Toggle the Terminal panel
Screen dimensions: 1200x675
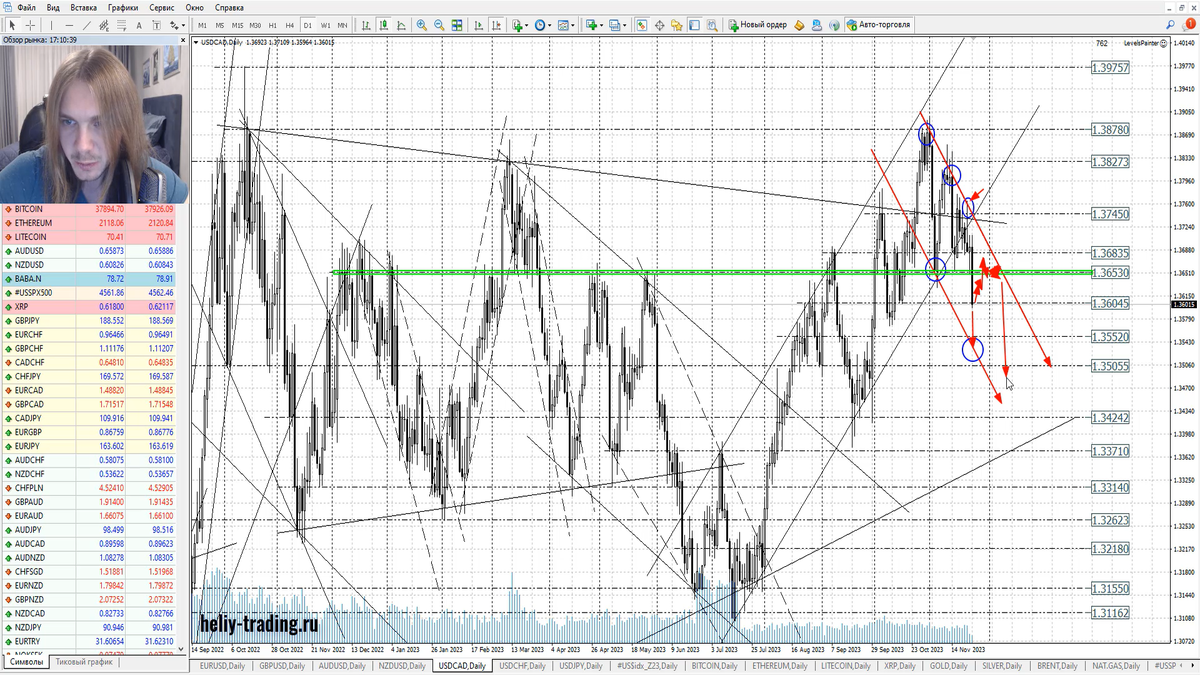(x=694, y=24)
